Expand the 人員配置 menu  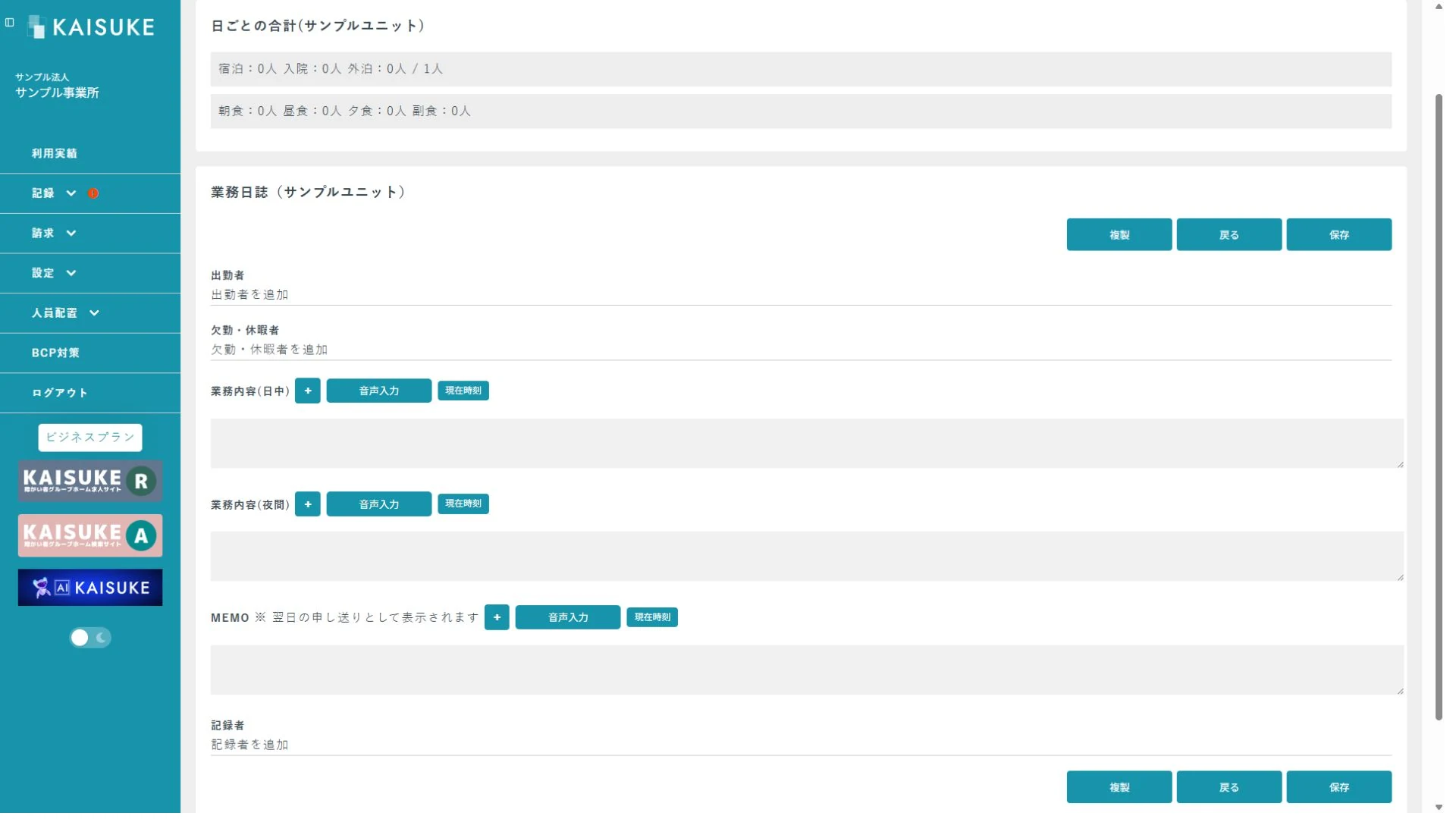click(x=90, y=313)
